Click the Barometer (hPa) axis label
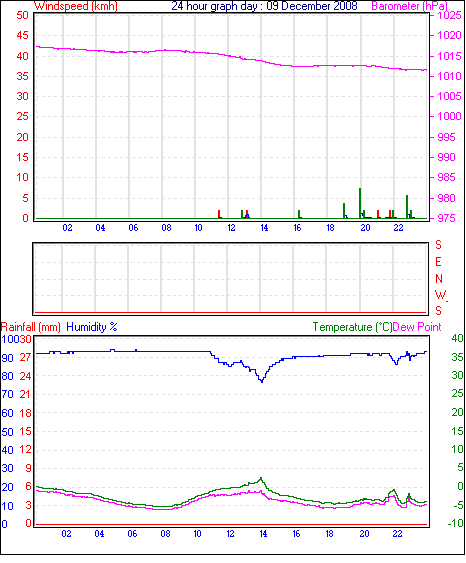 coord(409,6)
